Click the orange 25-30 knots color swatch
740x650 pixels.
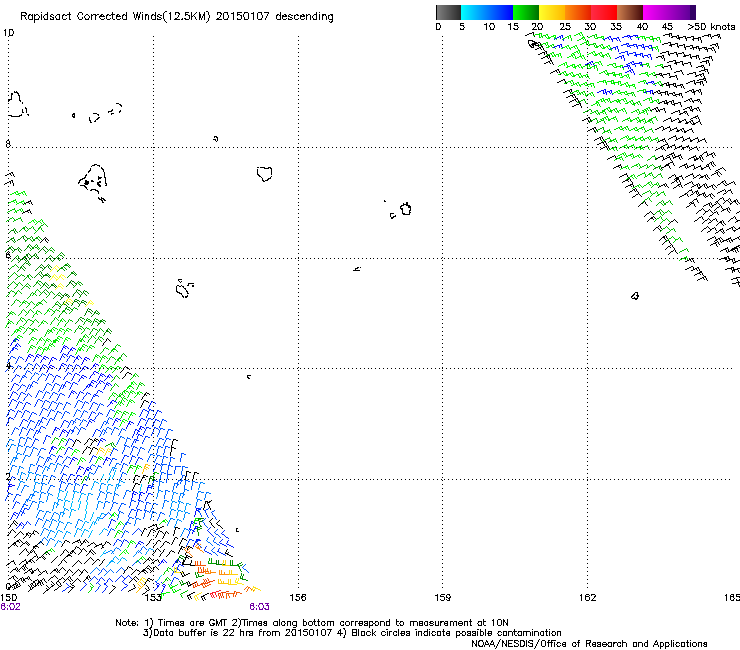[578, 12]
